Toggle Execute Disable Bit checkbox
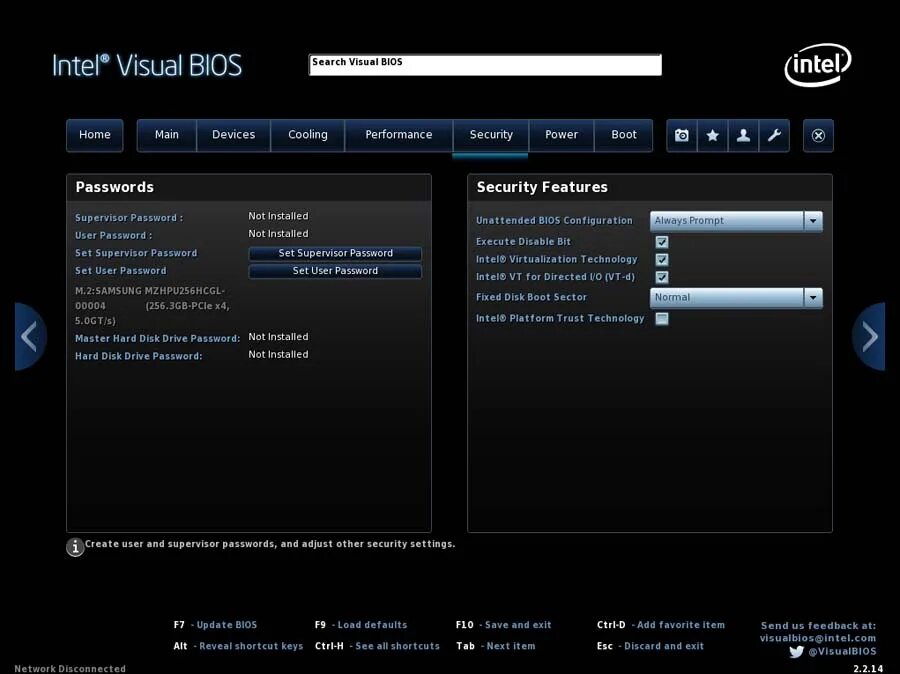 click(662, 242)
